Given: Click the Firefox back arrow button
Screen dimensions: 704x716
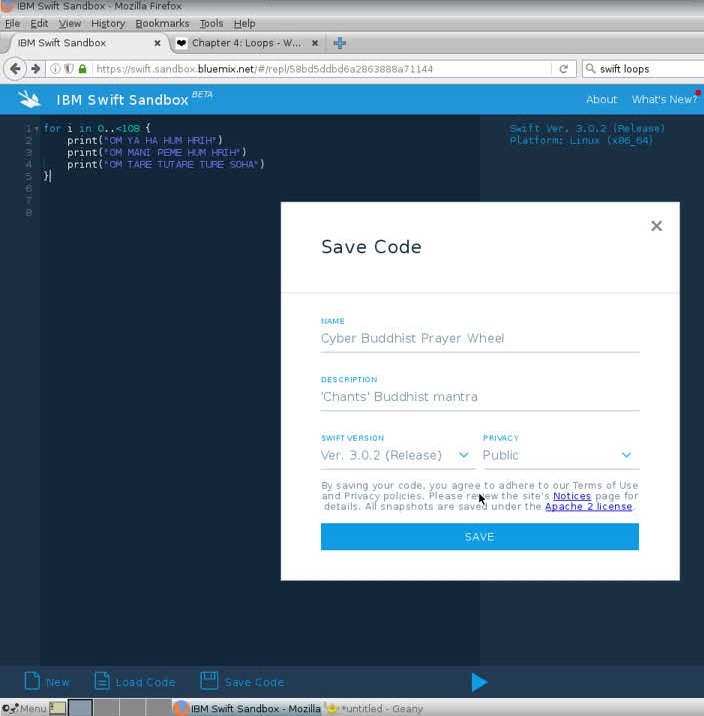Looking at the screenshot, I should coord(15,69).
